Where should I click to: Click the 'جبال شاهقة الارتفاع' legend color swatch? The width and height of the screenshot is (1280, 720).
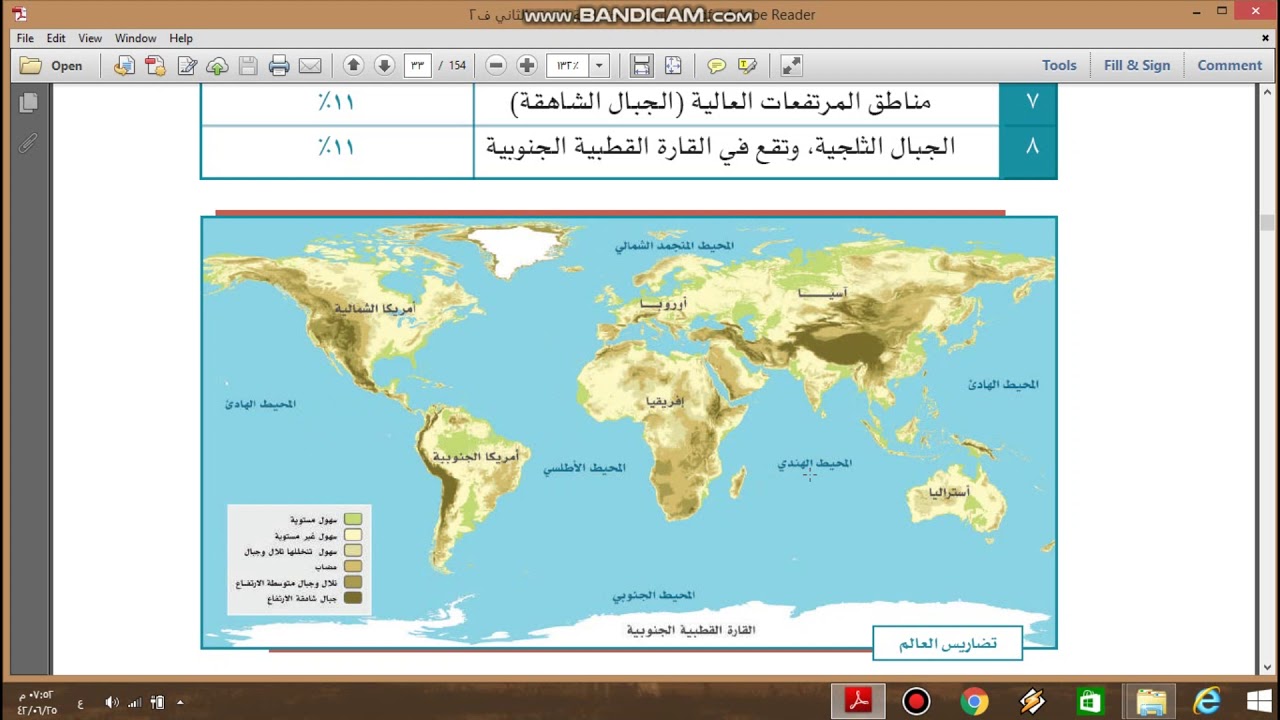353,598
